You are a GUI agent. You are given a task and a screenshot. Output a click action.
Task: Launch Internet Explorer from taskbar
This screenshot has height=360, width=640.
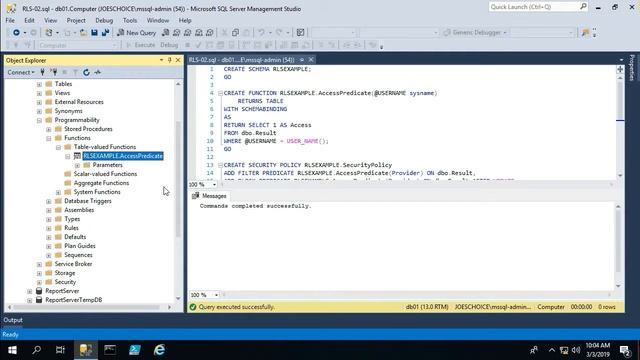pos(159,350)
